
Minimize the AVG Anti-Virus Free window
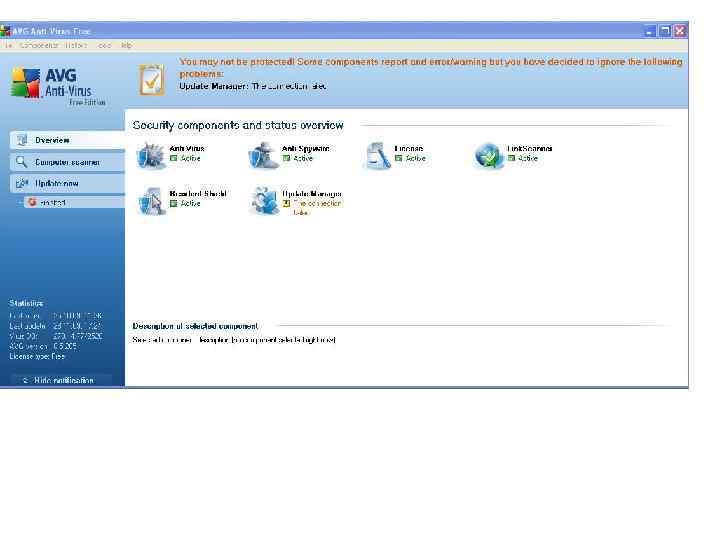(x=649, y=31)
